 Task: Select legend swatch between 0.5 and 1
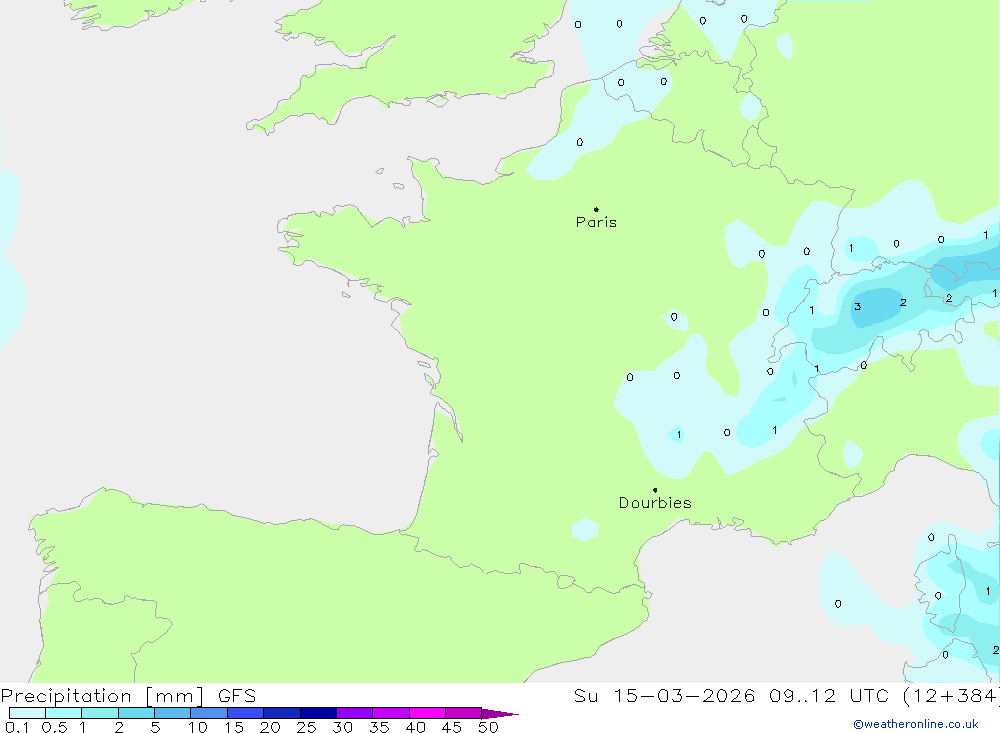coord(64,713)
